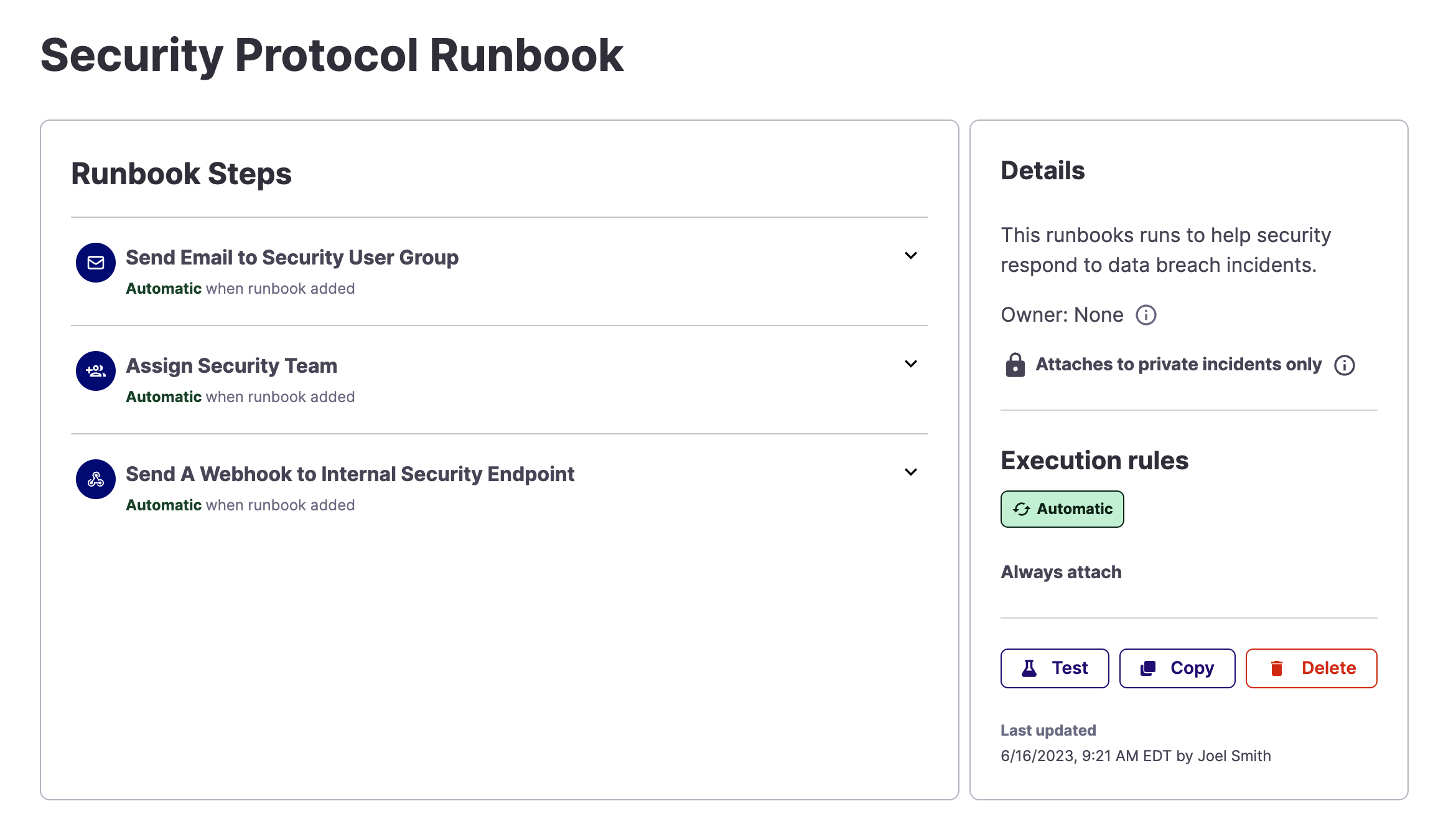Click the Assign Security Team people icon
Screen dimensions: 1456x829
pyautogui.click(x=95, y=371)
